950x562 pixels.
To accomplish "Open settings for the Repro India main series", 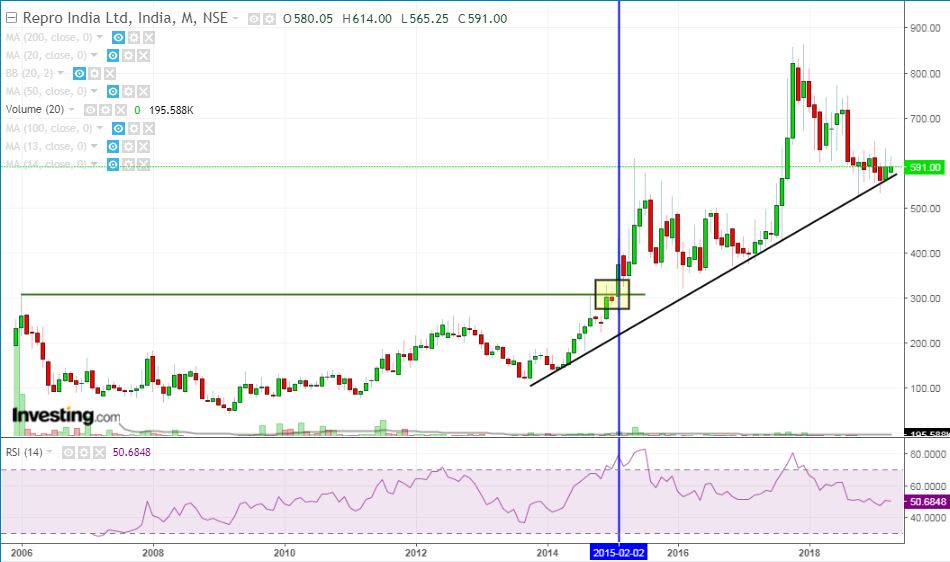I will click(269, 19).
